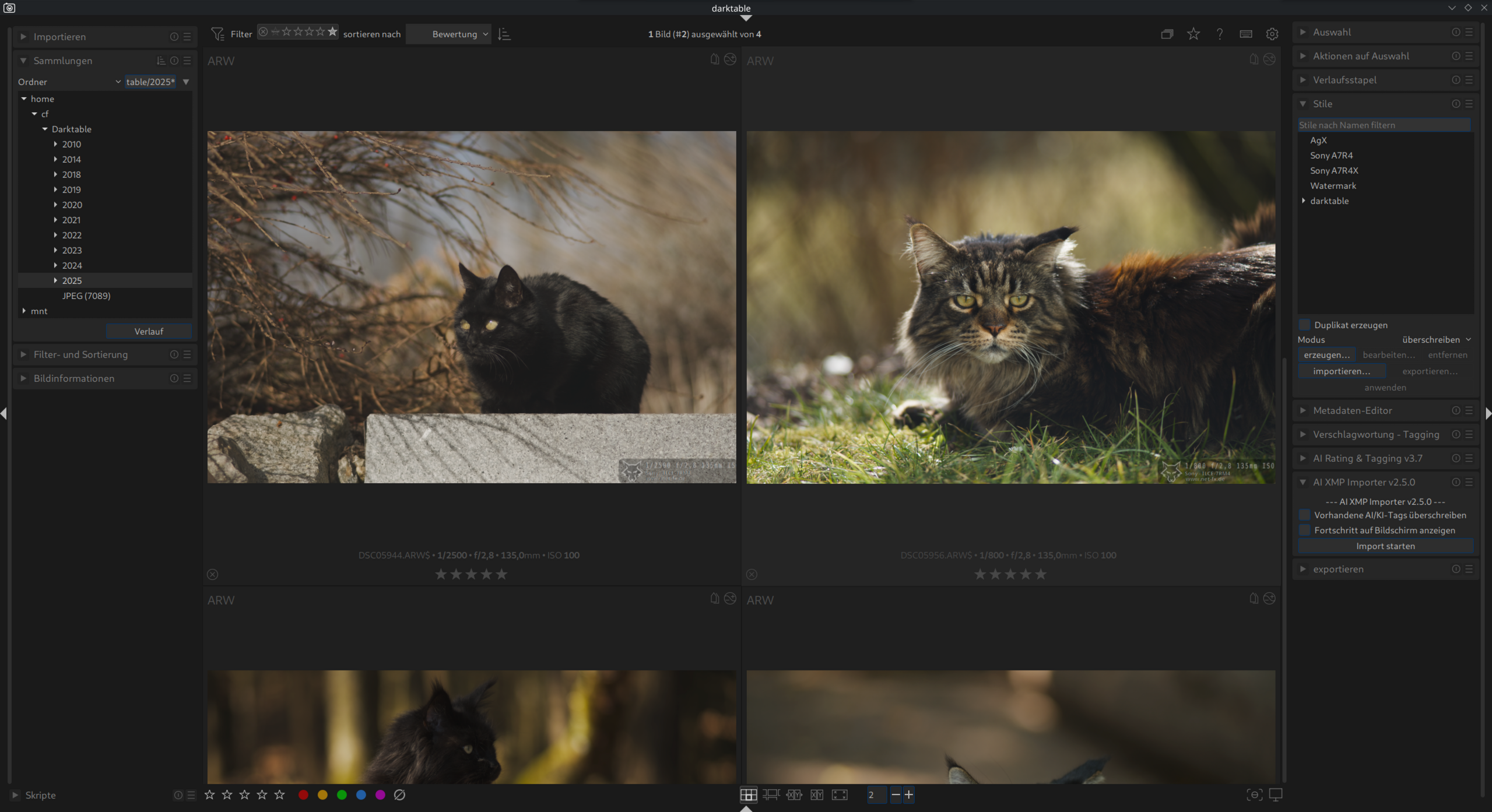Switch to zoomable lighttable layout icon
This screenshot has width=1492, height=812.
pyautogui.click(x=771, y=795)
